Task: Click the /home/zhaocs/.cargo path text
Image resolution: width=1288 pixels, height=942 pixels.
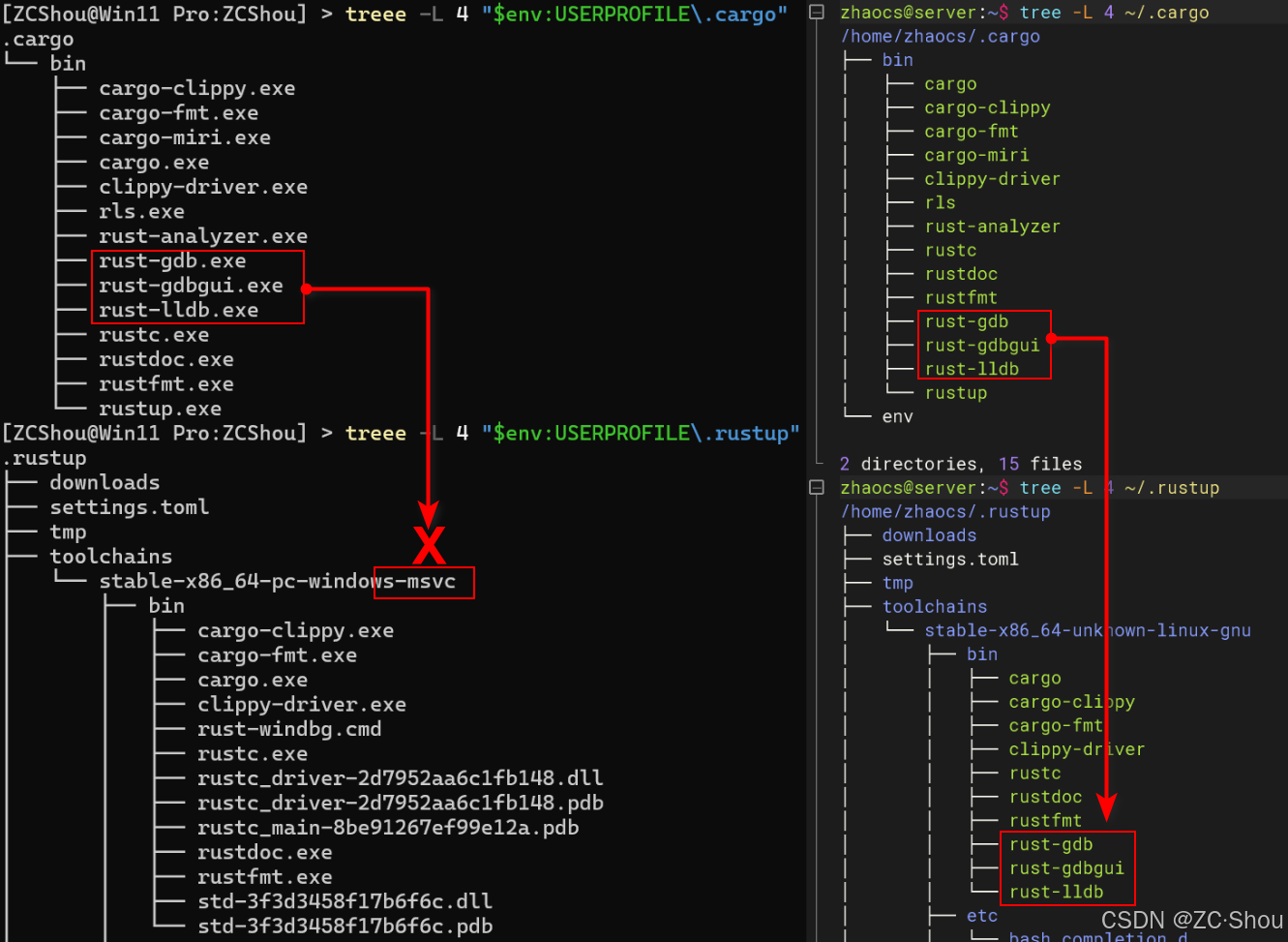Action: [940, 36]
